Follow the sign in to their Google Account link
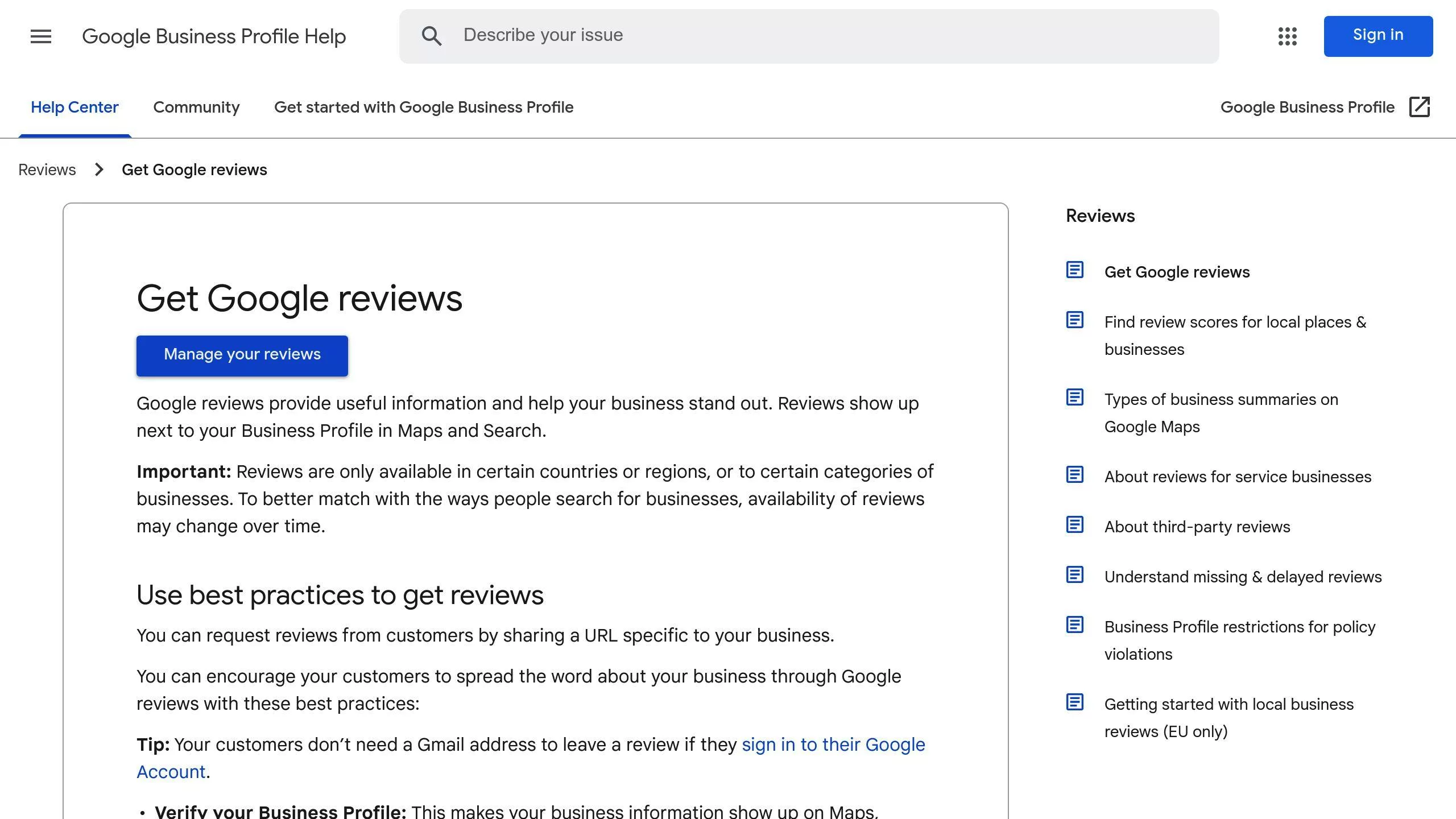 tap(833, 744)
